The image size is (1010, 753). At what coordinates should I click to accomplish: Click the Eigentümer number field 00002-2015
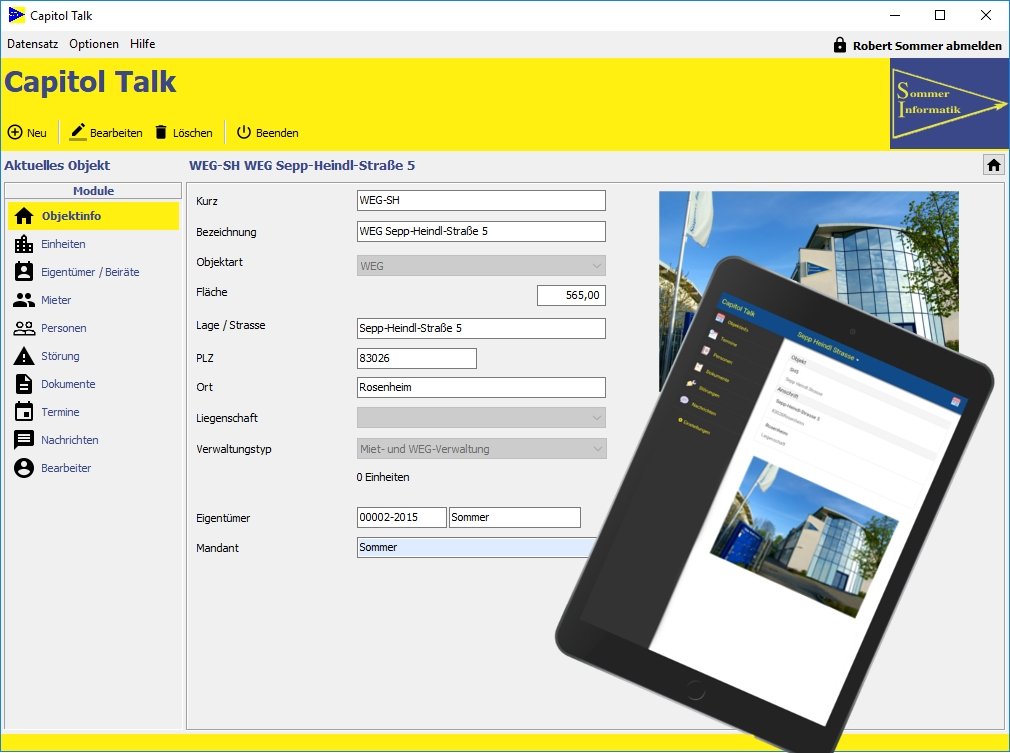pyautogui.click(x=401, y=517)
